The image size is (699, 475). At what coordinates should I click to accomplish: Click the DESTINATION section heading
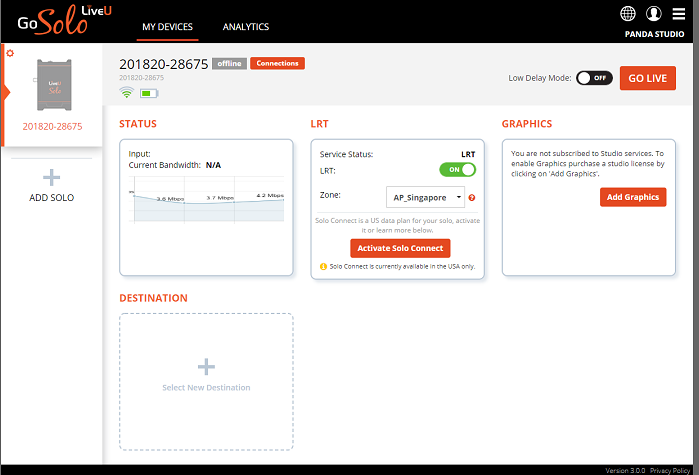[153, 298]
